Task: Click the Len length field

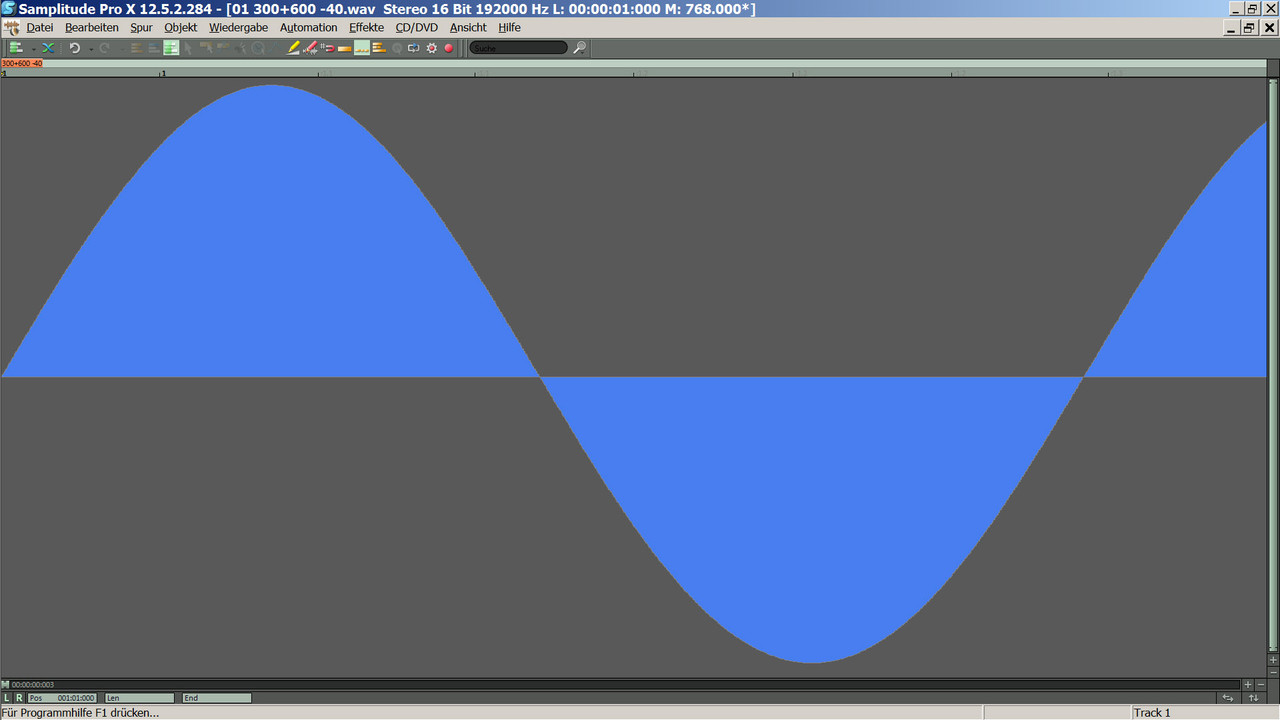Action: 139,698
